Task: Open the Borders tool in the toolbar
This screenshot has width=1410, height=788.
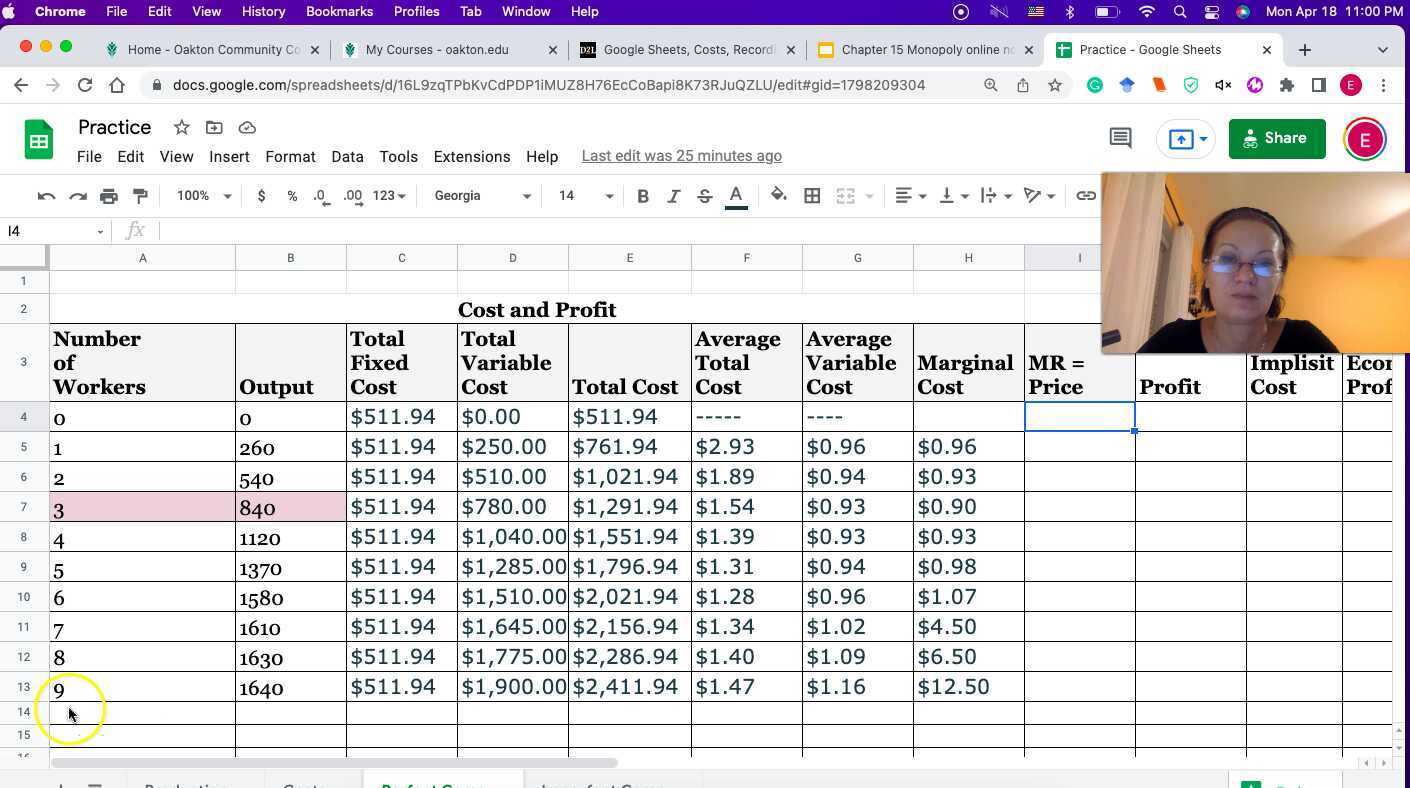Action: click(x=812, y=196)
